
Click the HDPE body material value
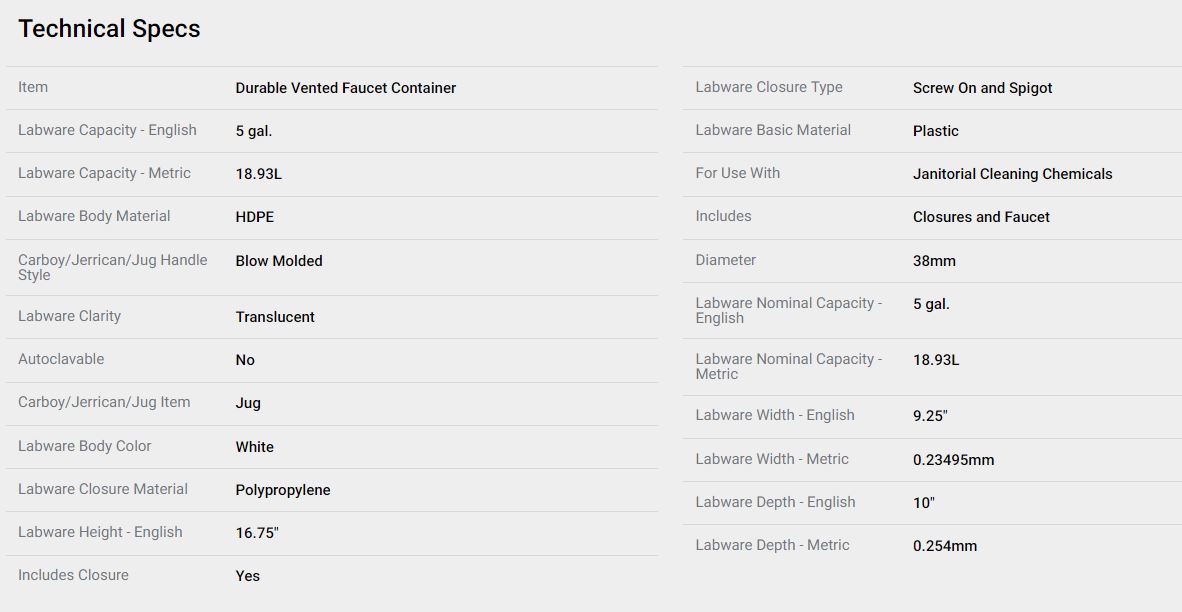255,217
